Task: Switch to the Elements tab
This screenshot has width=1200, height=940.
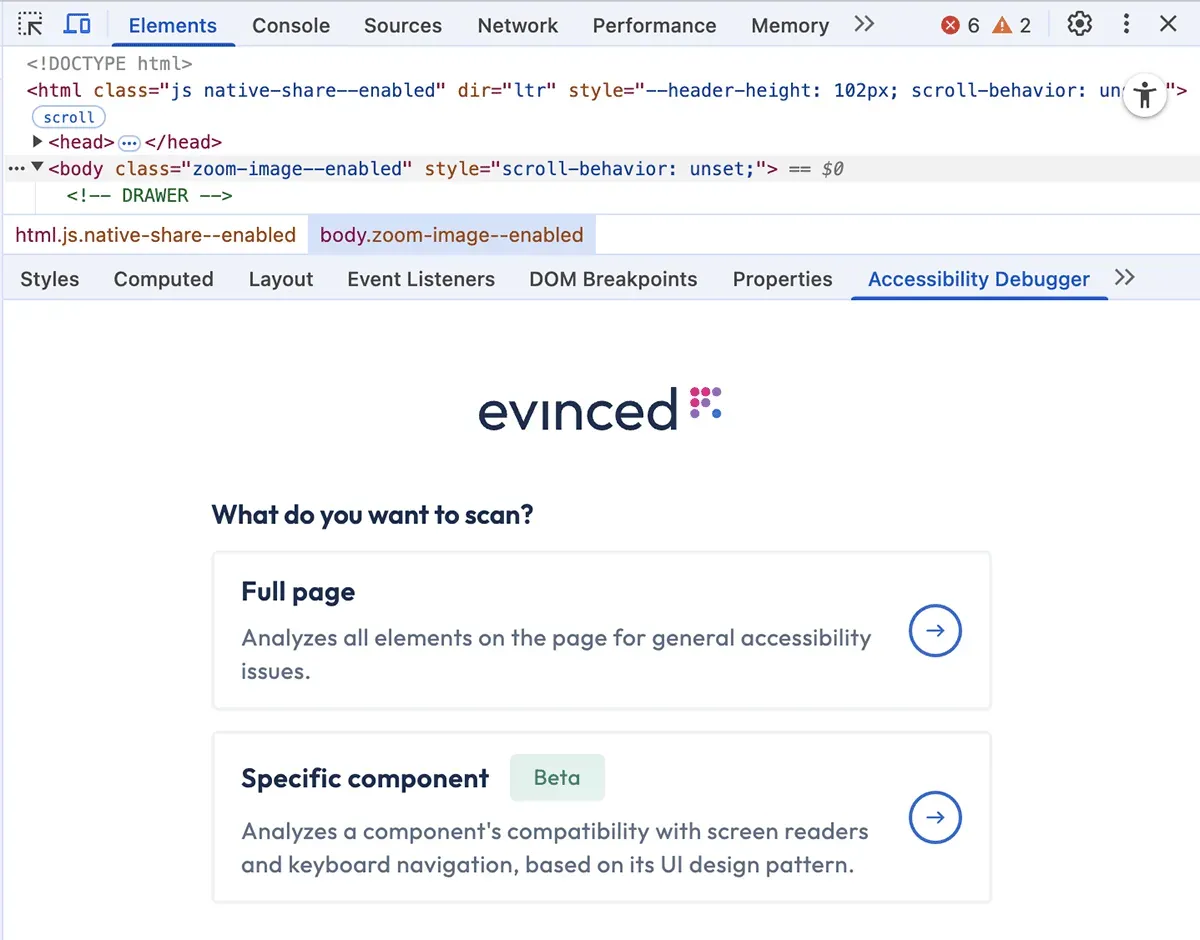Action: [173, 25]
